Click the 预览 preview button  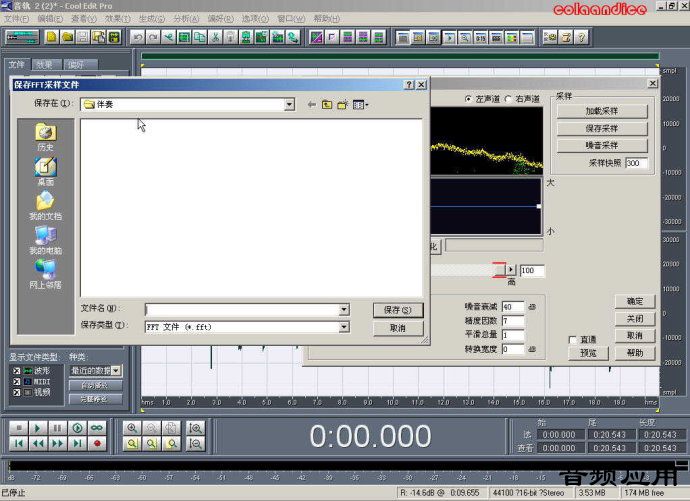588,353
